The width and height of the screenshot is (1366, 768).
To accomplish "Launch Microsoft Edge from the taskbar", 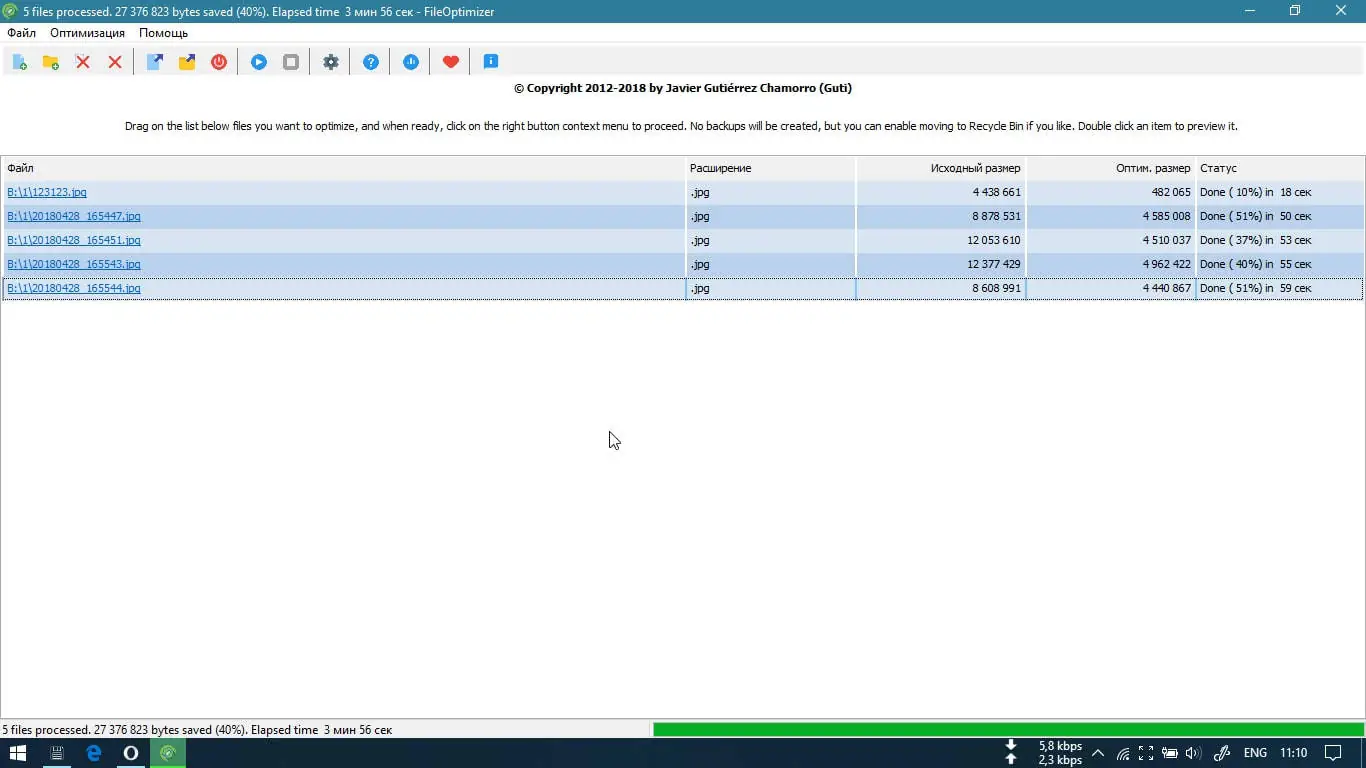I will 94,753.
